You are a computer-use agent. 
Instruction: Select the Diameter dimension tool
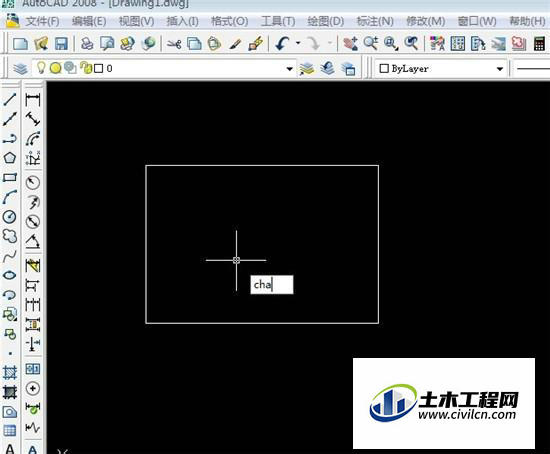[33, 221]
